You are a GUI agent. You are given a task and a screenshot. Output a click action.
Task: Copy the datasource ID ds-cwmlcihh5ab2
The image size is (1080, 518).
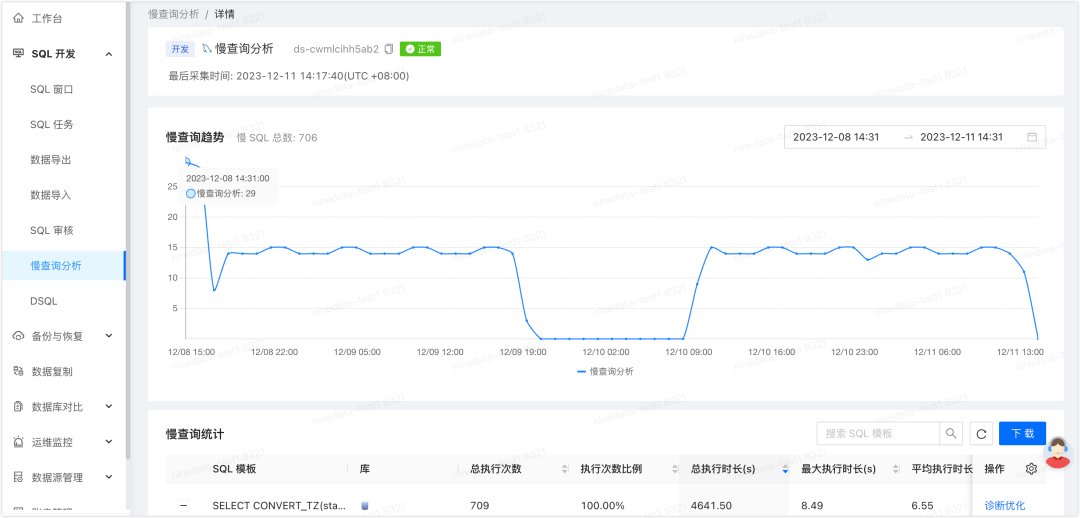tap(389, 49)
